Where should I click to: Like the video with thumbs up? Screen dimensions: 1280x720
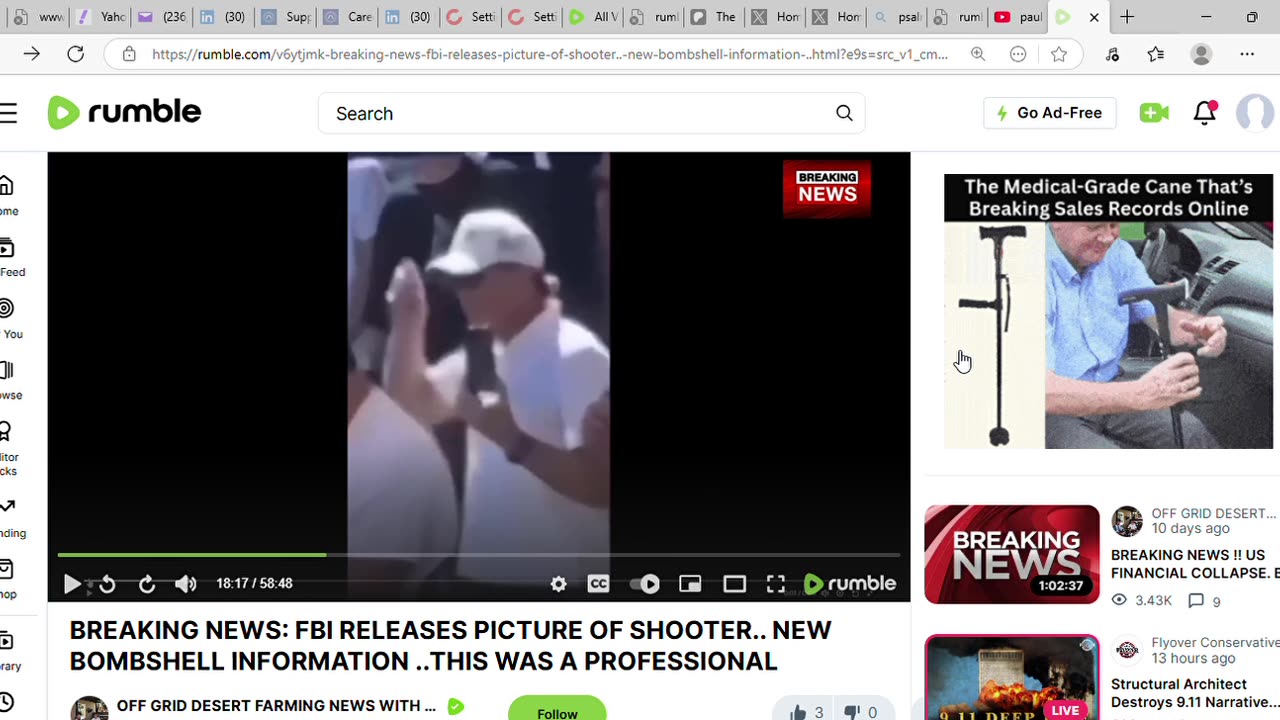807,712
